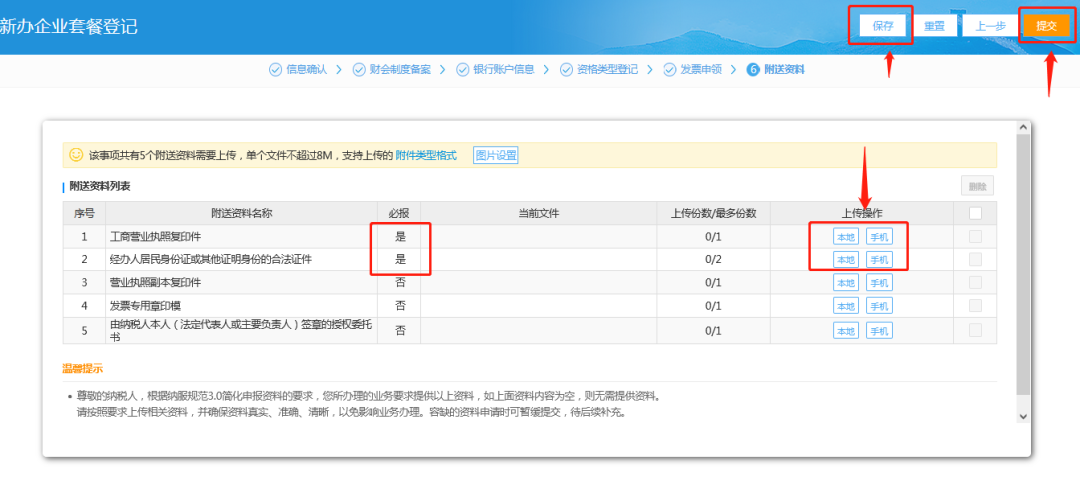Screen dimensions: 1080x485
Task: Click the 重置 button
Action: [x=935, y=26]
